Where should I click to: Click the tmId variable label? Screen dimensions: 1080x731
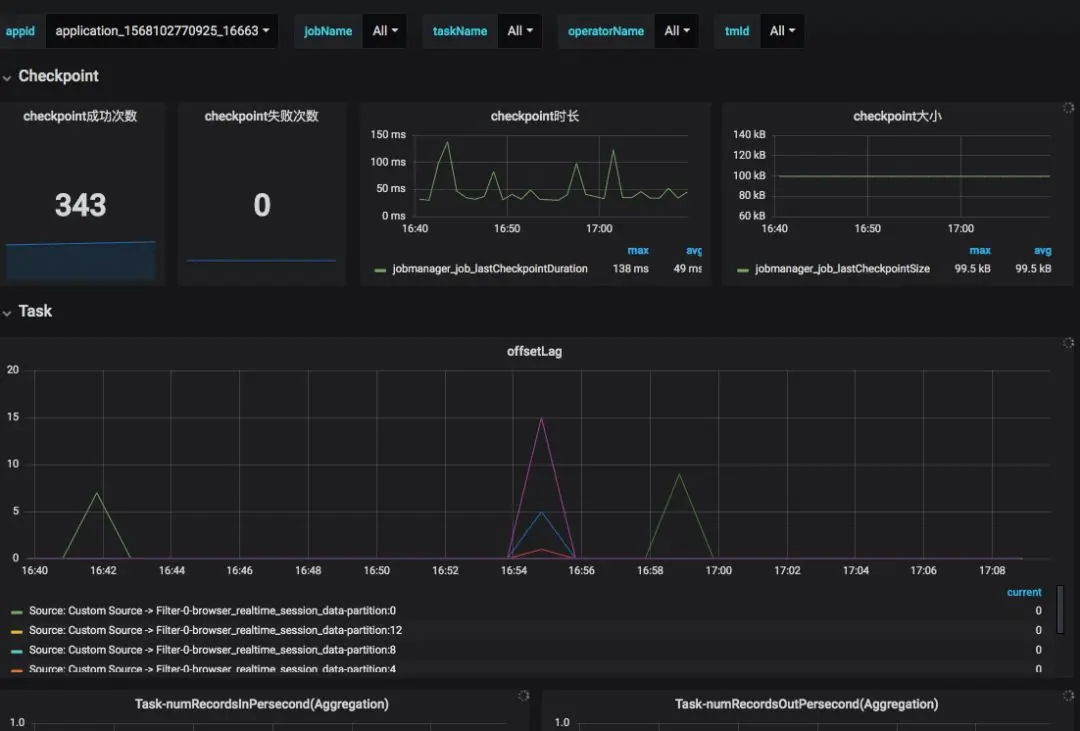pyautogui.click(x=737, y=31)
